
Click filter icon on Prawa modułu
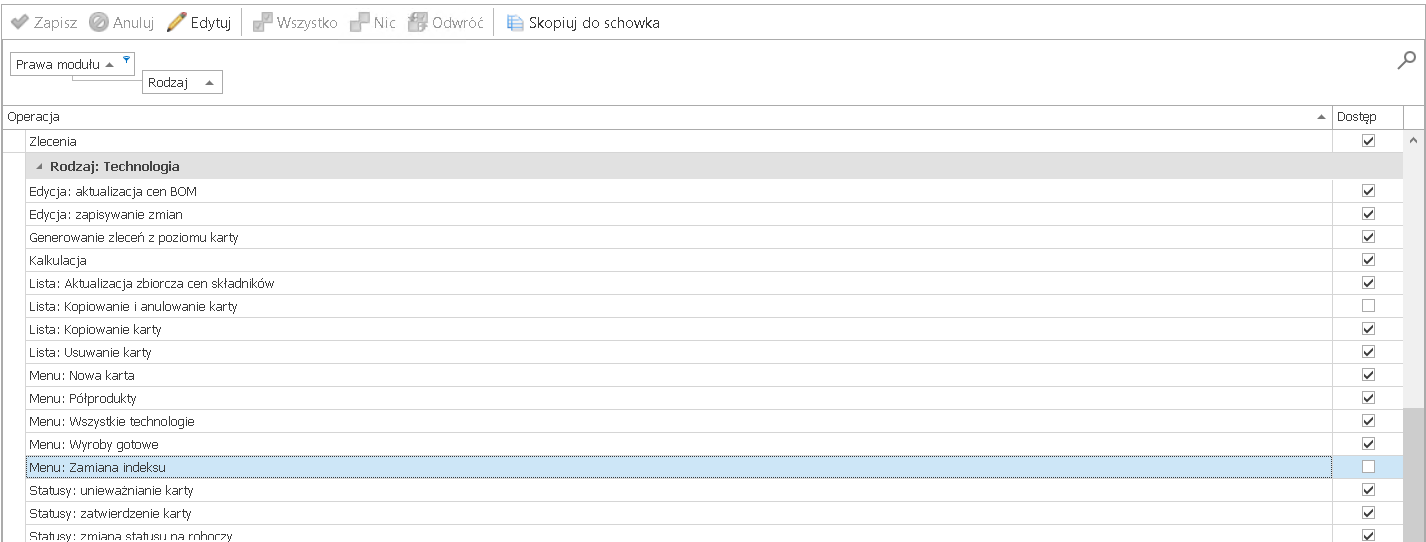(126, 60)
